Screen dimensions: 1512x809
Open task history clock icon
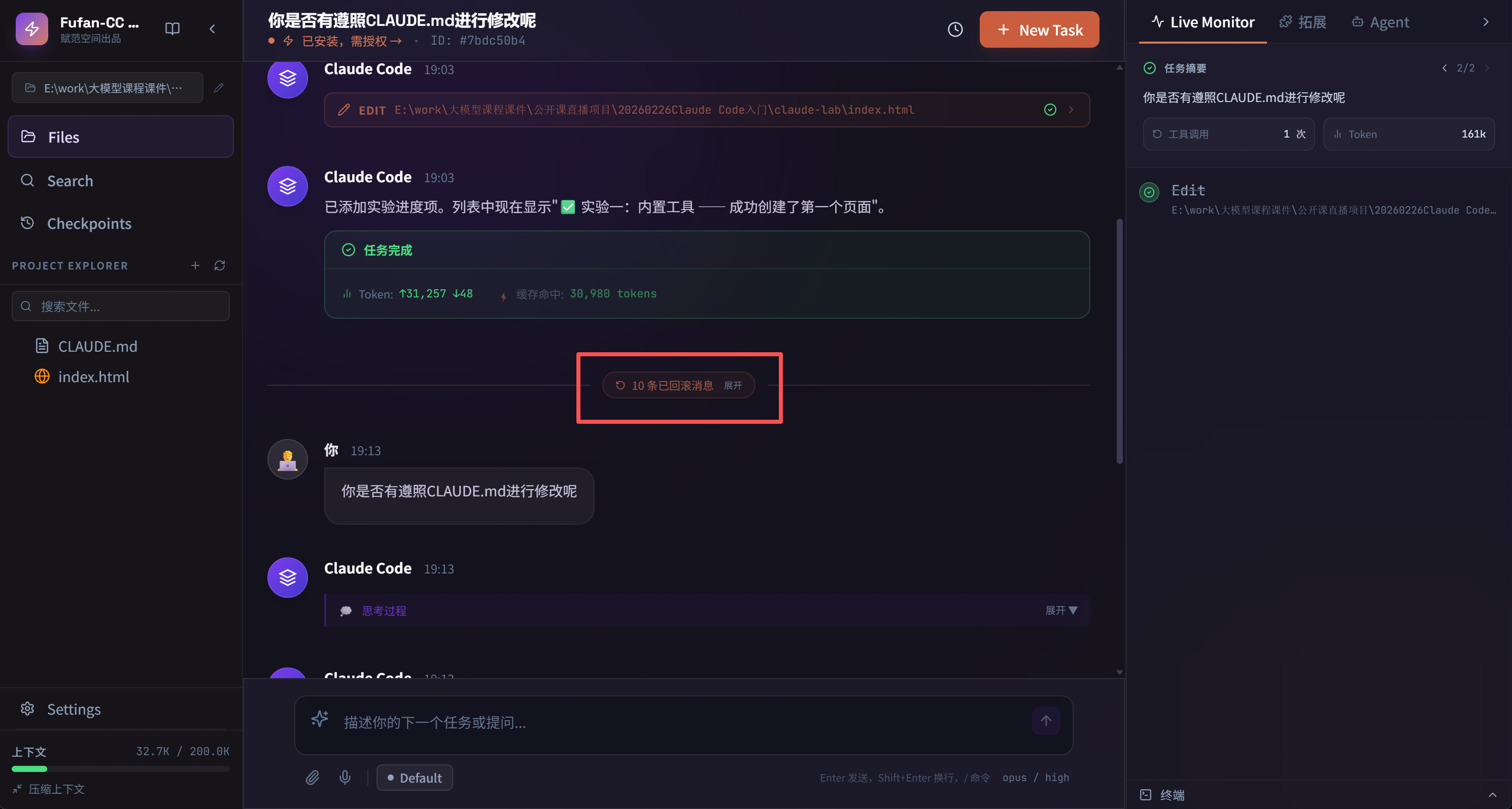coord(955,29)
